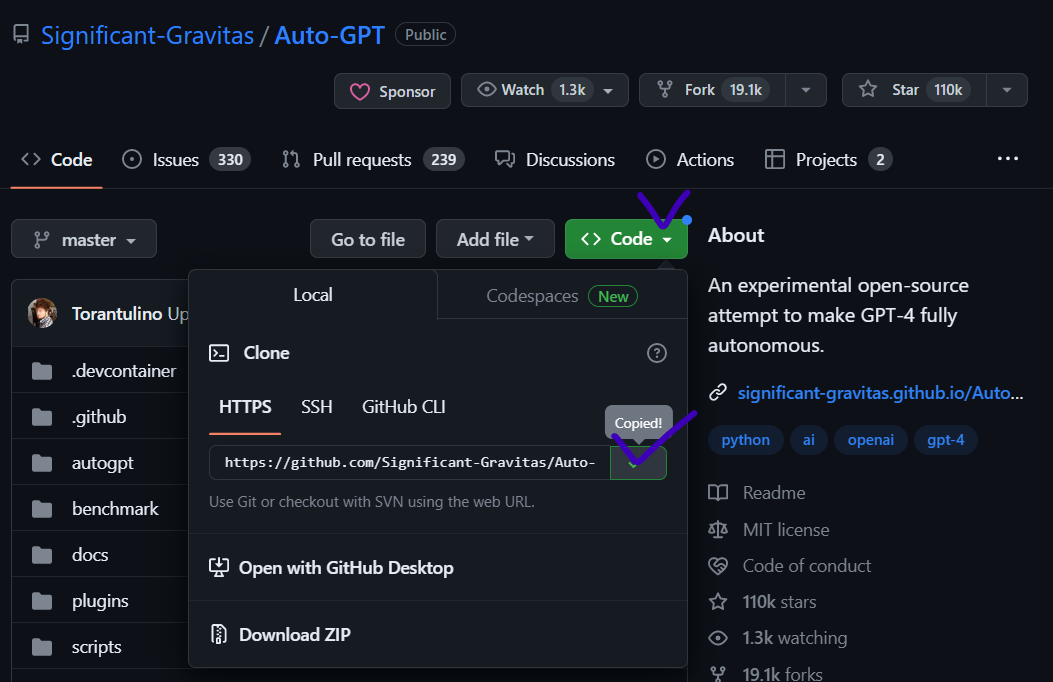This screenshot has height=682, width=1053.
Task: Open the .devcontainer folder
Action: point(124,371)
